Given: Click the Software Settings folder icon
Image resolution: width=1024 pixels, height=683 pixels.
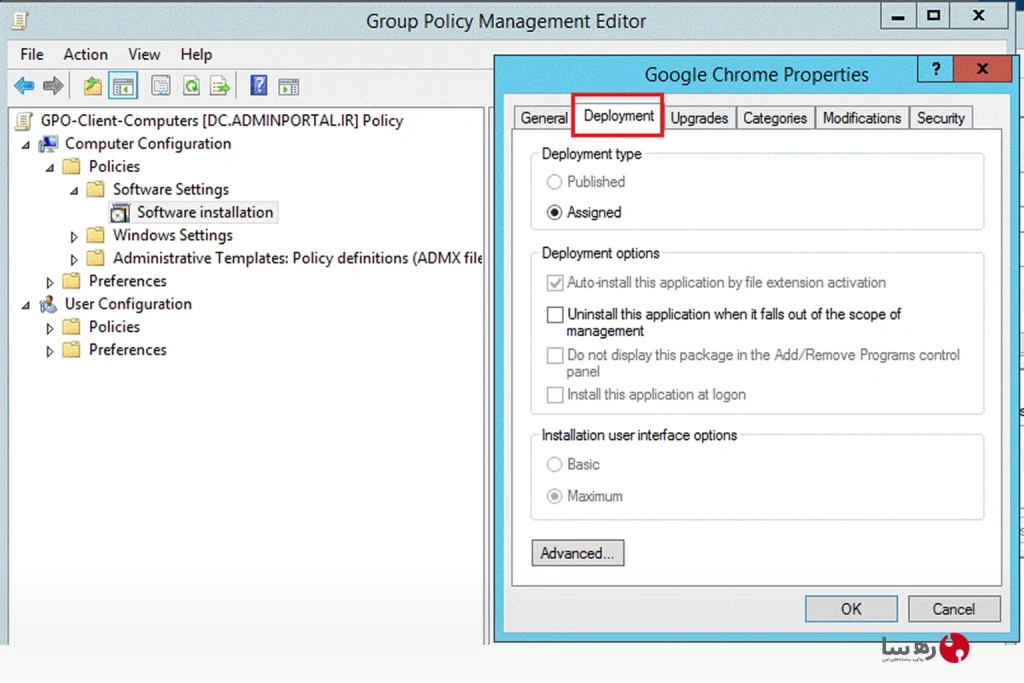Looking at the screenshot, I should pos(96,189).
